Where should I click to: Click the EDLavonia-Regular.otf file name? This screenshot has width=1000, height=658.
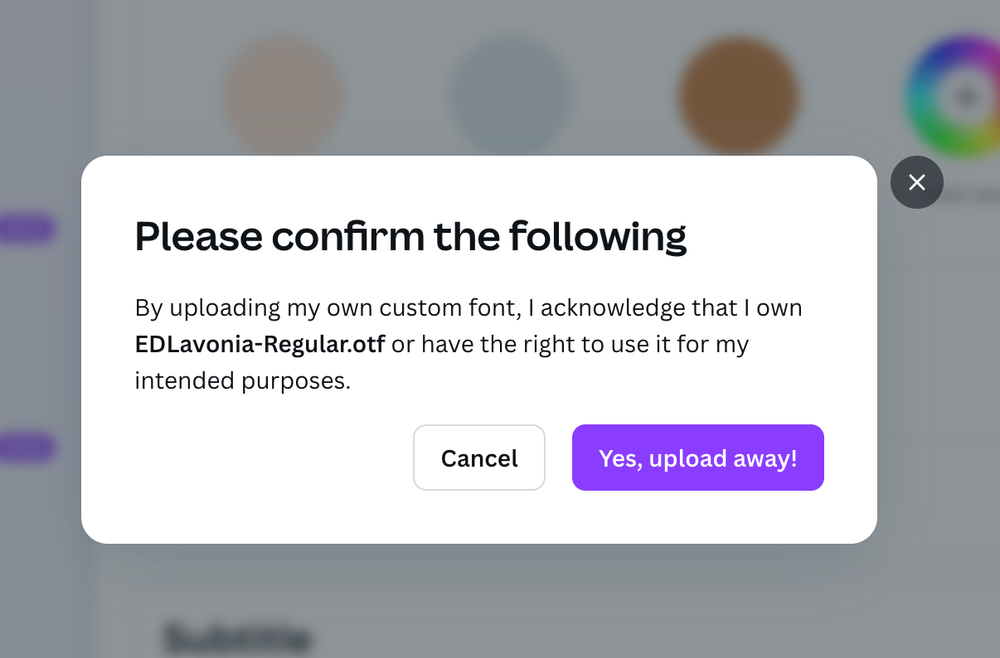[x=260, y=344]
